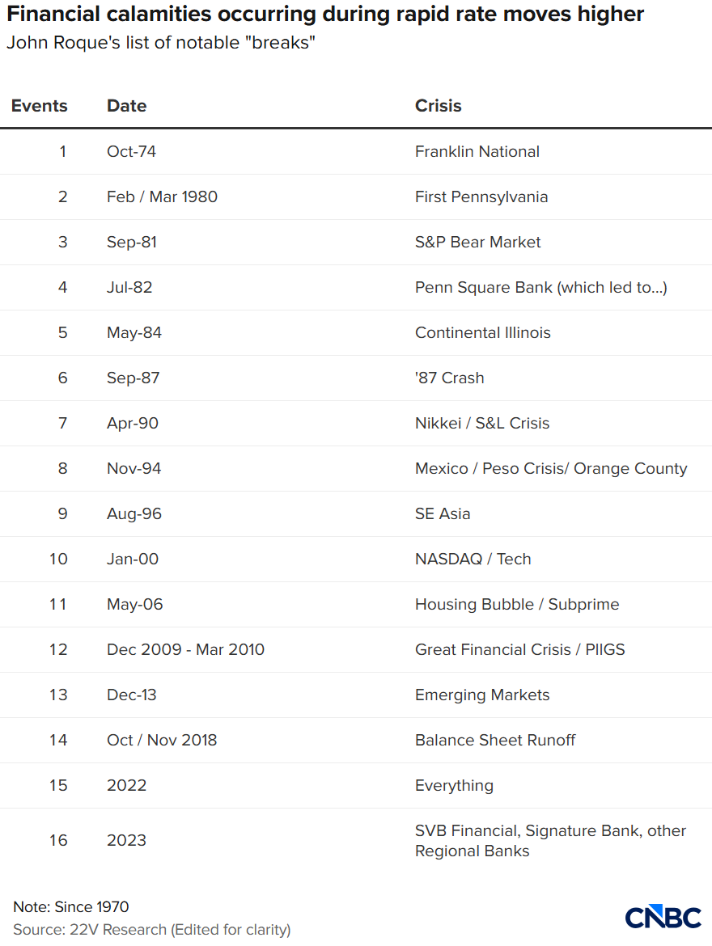Click Mexico / Peso Crisis/ Orange County
The image size is (712, 946).
pos(551,468)
